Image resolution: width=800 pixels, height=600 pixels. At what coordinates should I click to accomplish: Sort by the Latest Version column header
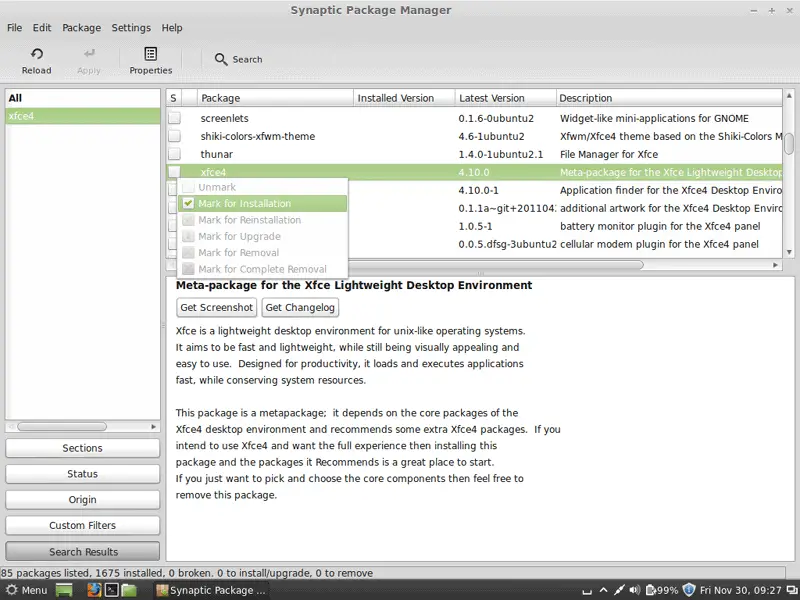tap(505, 98)
